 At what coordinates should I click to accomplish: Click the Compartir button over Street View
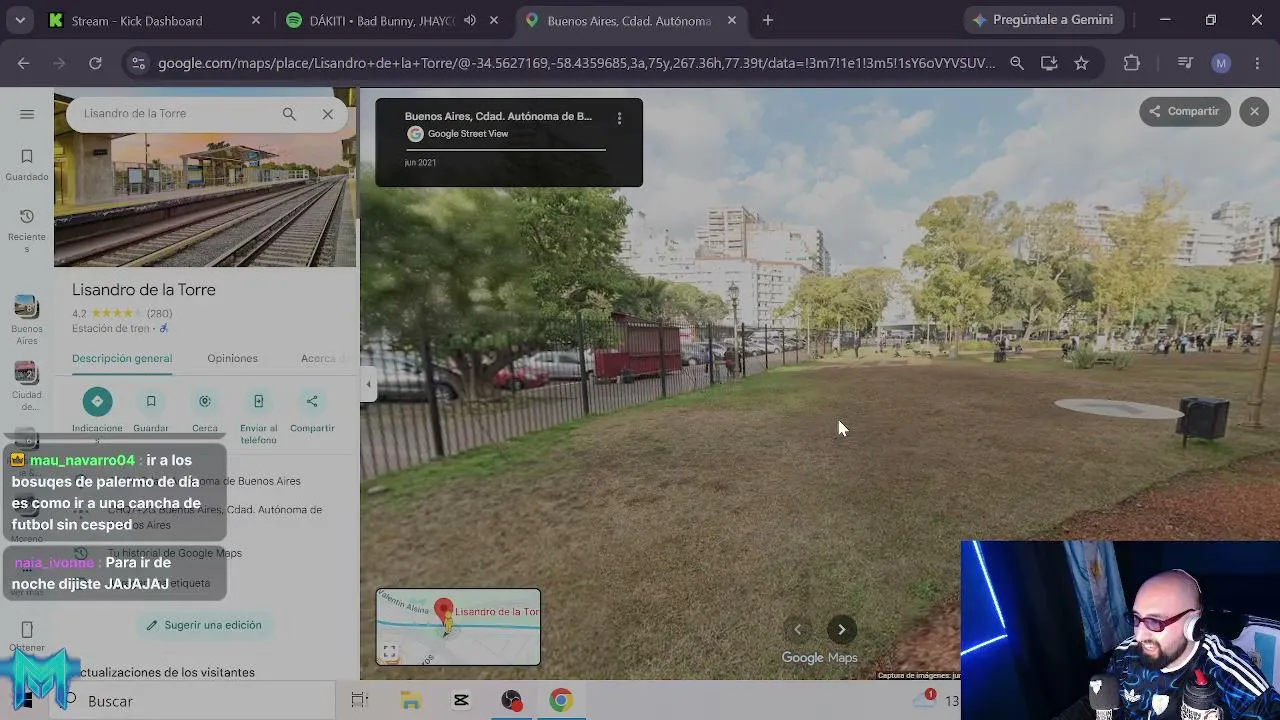click(1184, 111)
